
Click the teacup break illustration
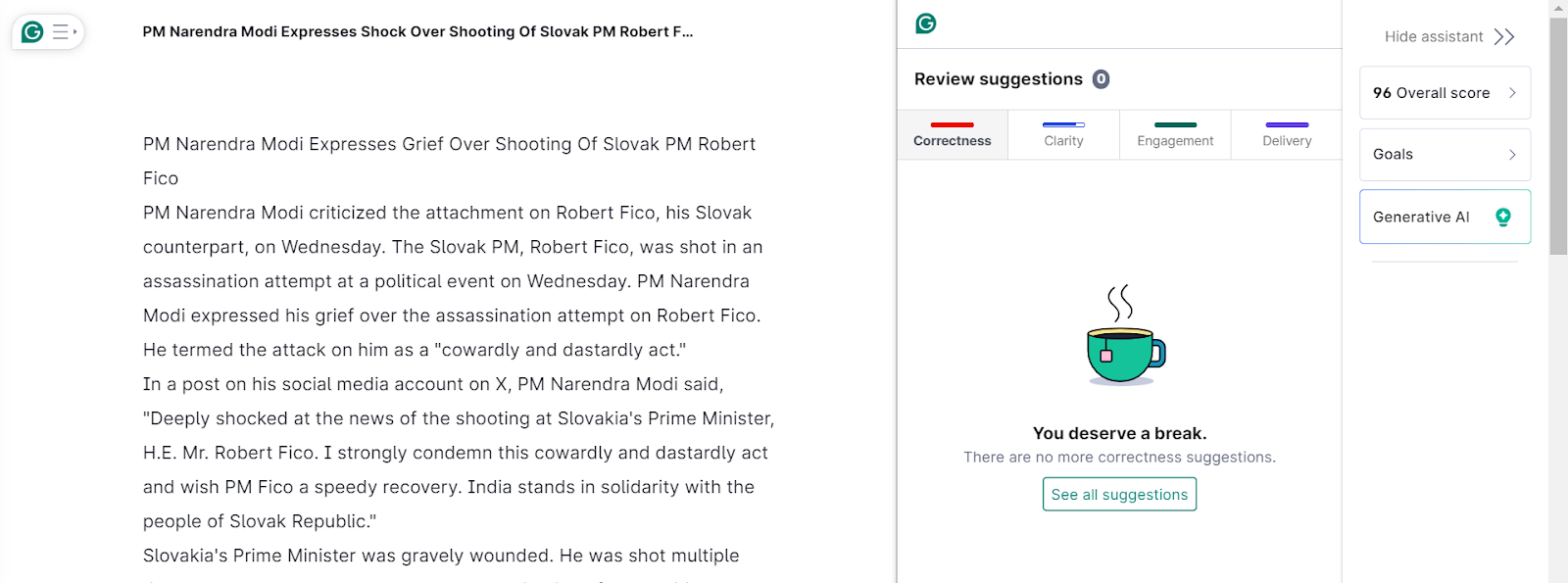(1125, 335)
